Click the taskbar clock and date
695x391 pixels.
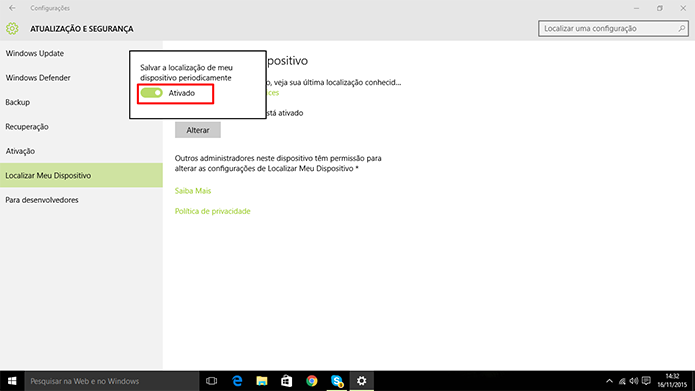pos(672,381)
